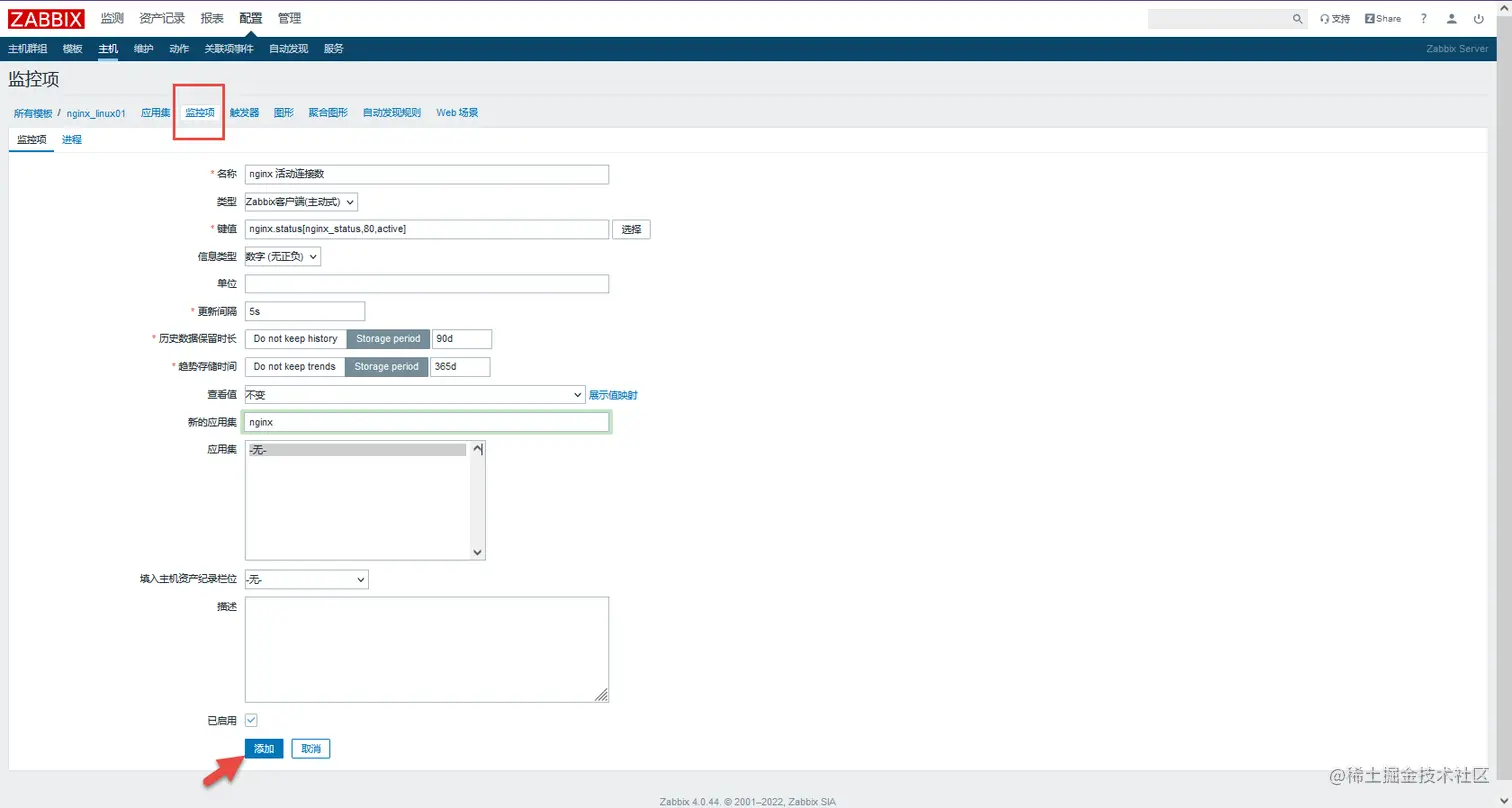Open the 填入主机资产纪录栏位 dropdown

click(x=307, y=579)
